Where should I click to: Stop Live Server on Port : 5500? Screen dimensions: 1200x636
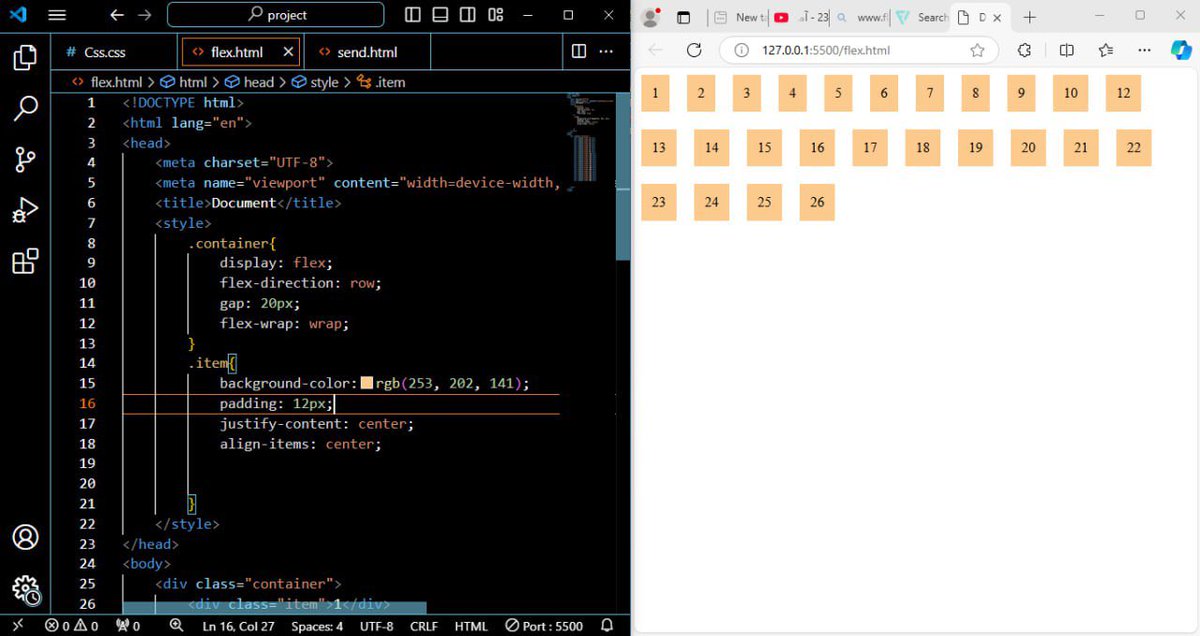[x=544, y=626]
